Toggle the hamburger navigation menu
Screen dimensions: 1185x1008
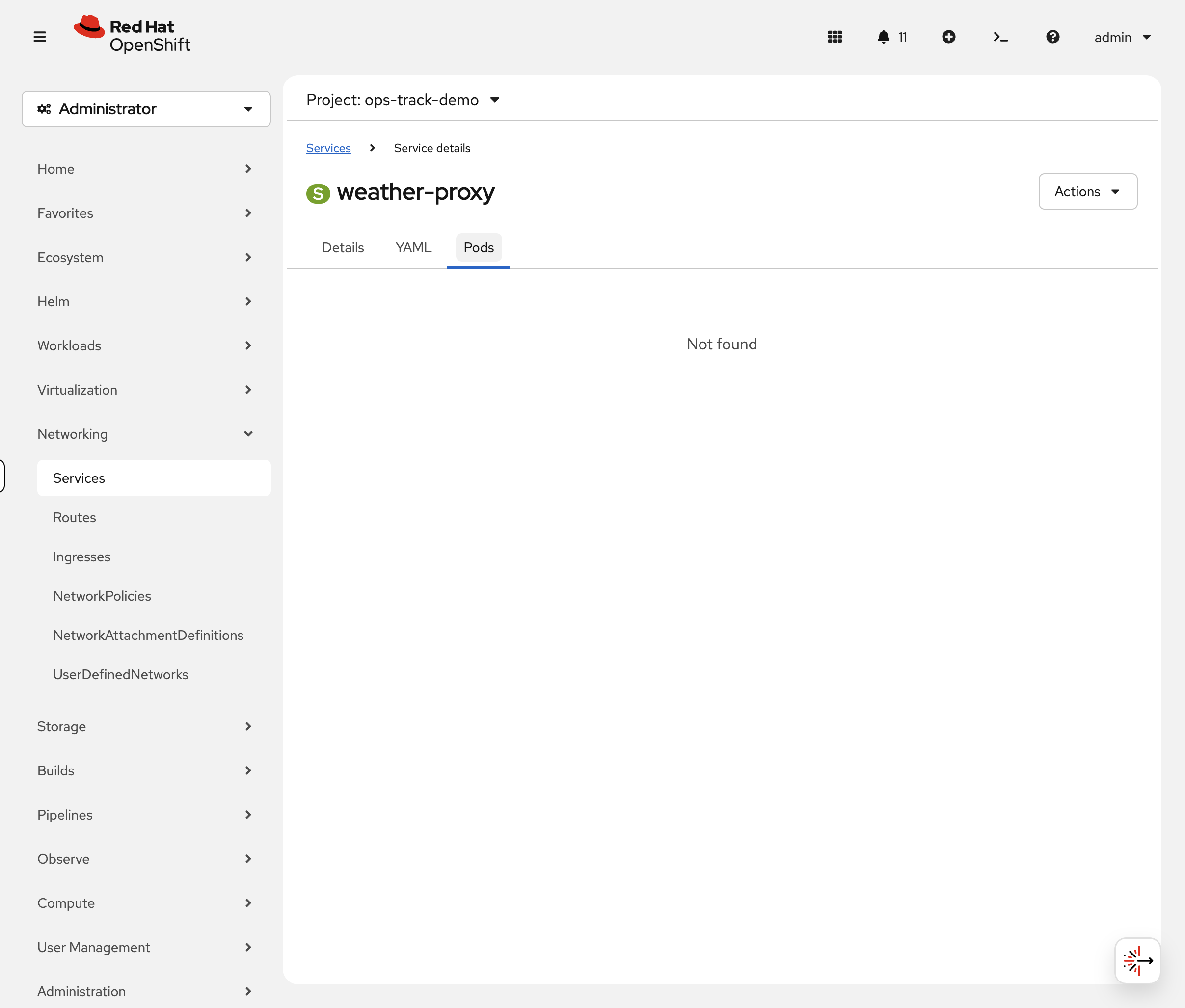(x=39, y=37)
